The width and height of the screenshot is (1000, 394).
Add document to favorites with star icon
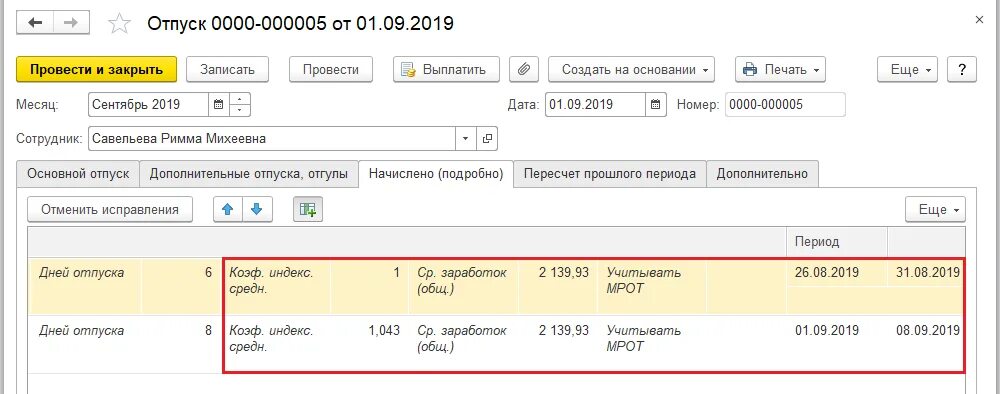coord(119,24)
